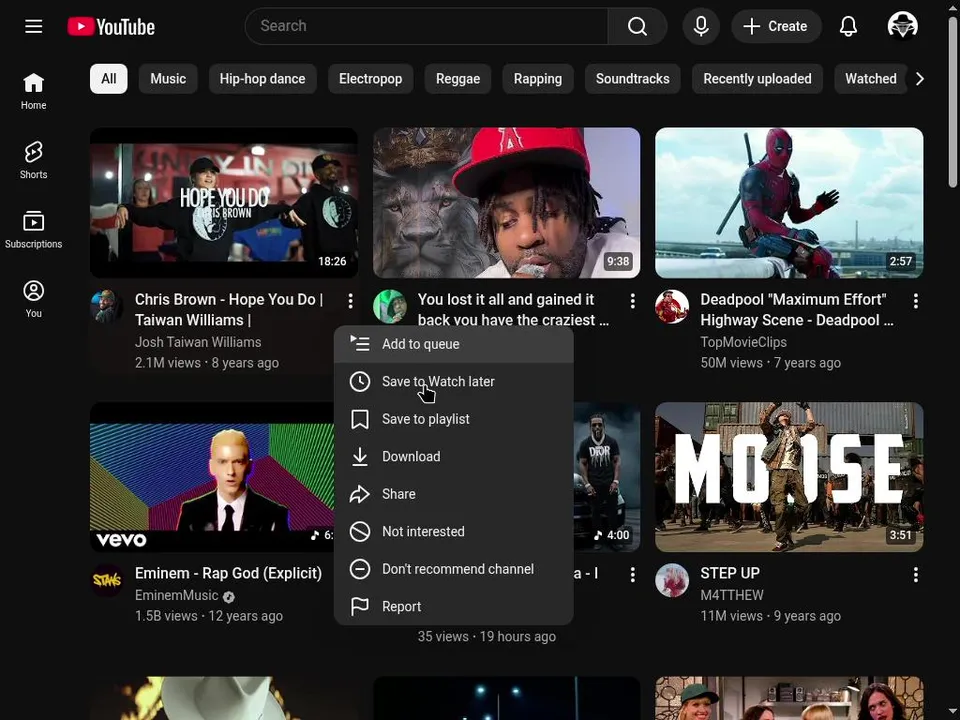960x720 pixels.
Task: Open more options for Chris Brown video
Action: (350, 301)
